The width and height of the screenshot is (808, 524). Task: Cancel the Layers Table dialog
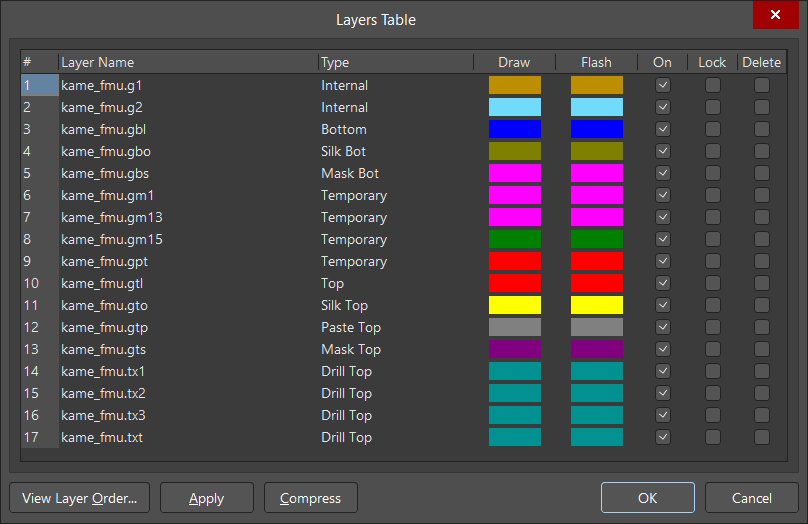[752, 498]
